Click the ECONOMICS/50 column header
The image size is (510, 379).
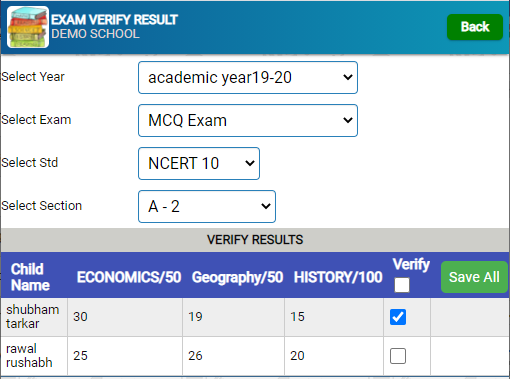[129, 277]
